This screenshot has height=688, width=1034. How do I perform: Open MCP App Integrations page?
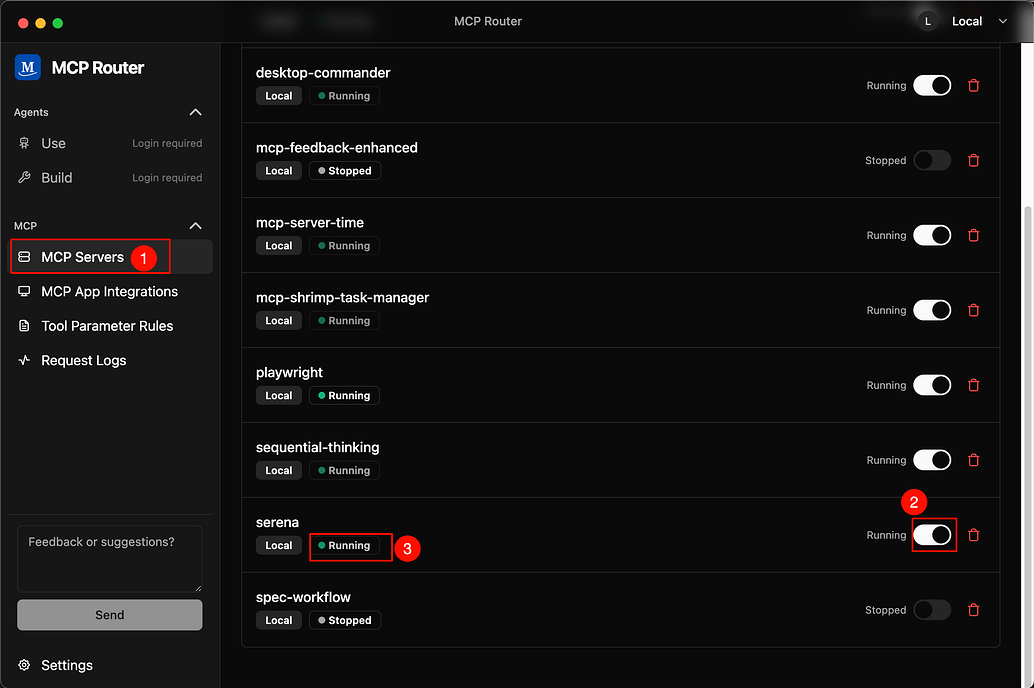[110, 292]
